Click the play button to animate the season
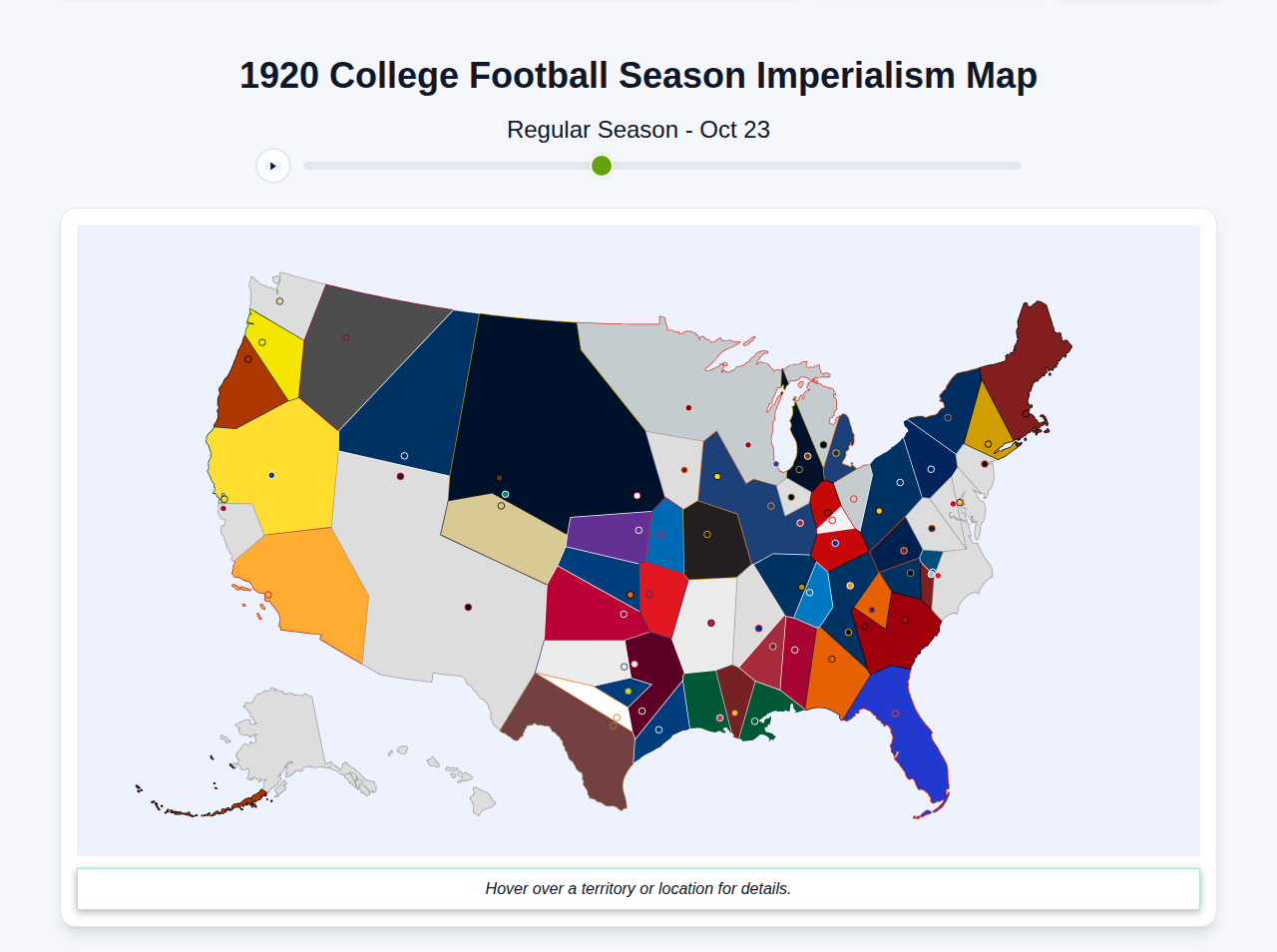 coord(273,166)
